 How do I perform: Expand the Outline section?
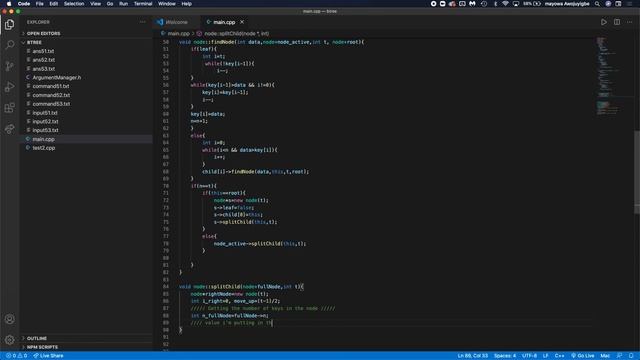point(86,338)
